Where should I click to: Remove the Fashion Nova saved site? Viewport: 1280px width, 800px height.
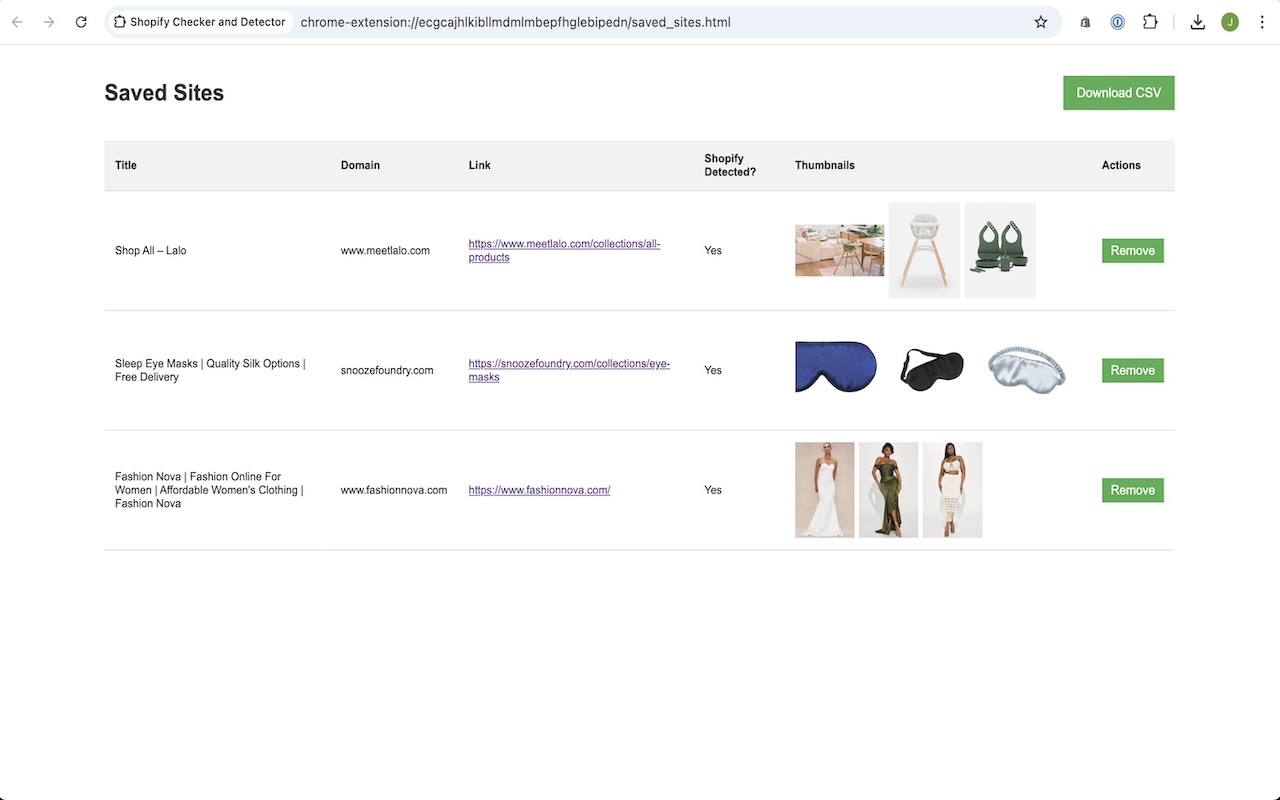point(1132,490)
